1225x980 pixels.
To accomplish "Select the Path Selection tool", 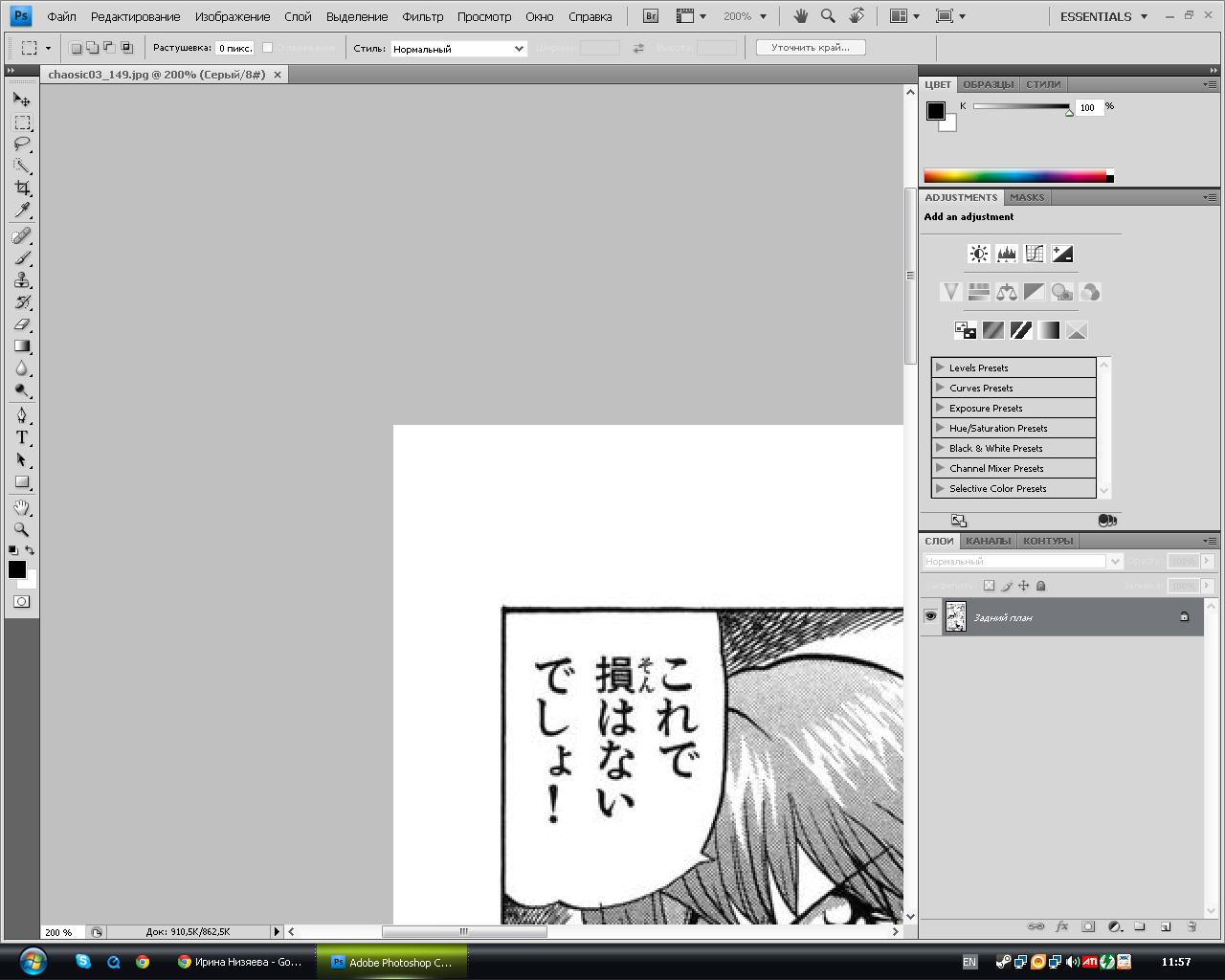I will pyautogui.click(x=22, y=460).
